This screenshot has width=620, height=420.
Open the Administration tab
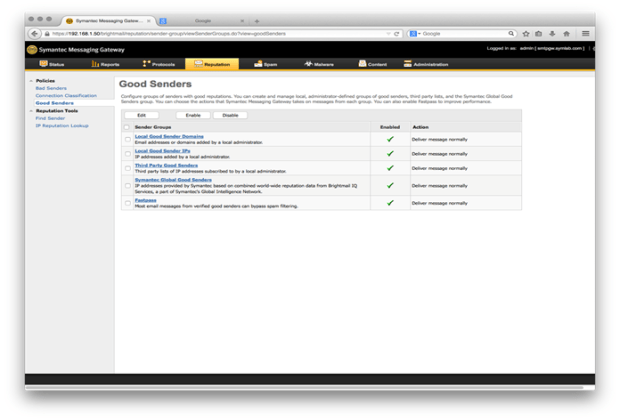[x=427, y=64]
